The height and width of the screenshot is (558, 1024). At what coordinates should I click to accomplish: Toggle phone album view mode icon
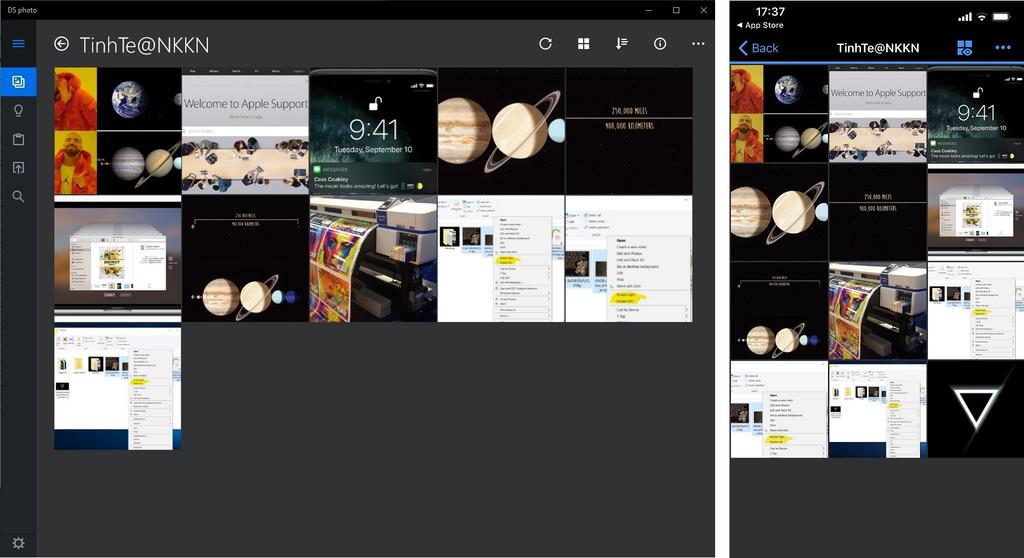tap(965, 48)
